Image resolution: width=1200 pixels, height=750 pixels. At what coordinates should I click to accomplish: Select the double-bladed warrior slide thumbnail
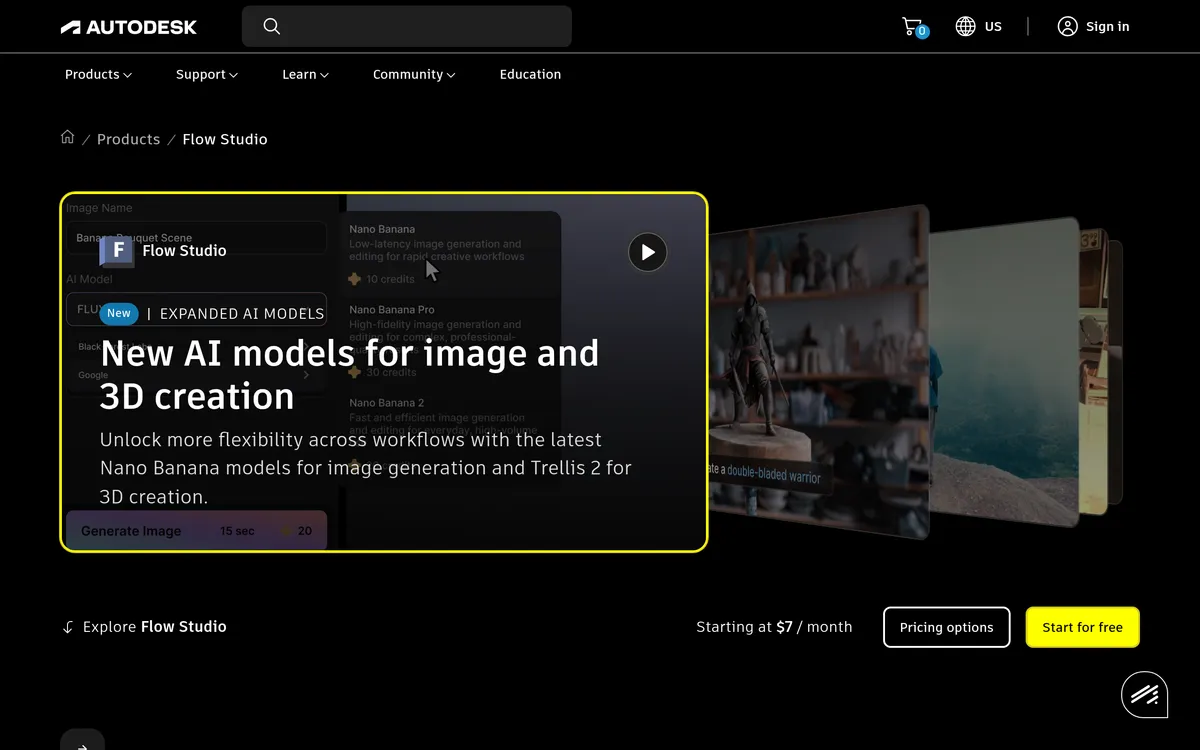point(820,370)
